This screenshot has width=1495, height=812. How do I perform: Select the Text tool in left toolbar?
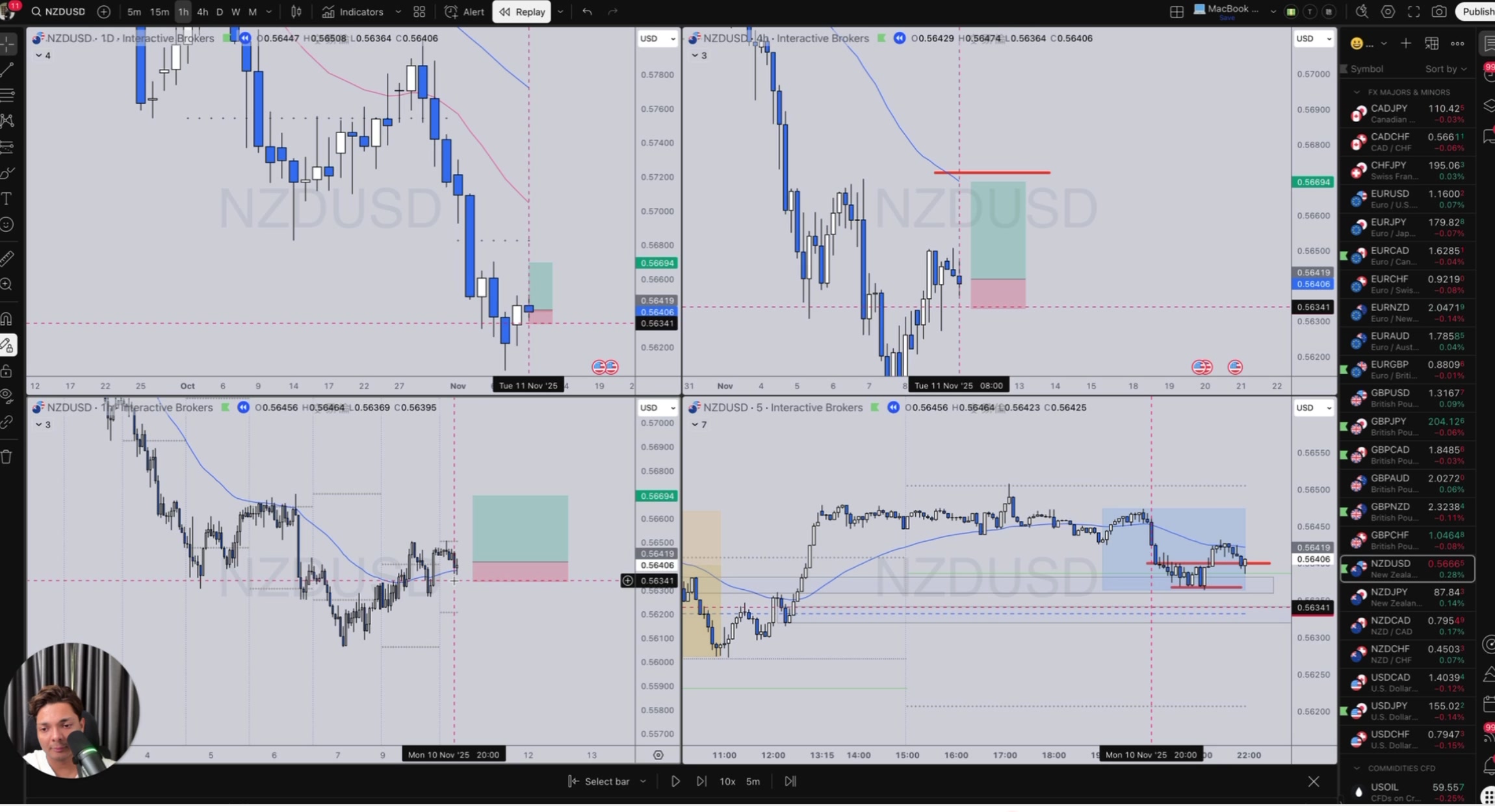[7, 199]
